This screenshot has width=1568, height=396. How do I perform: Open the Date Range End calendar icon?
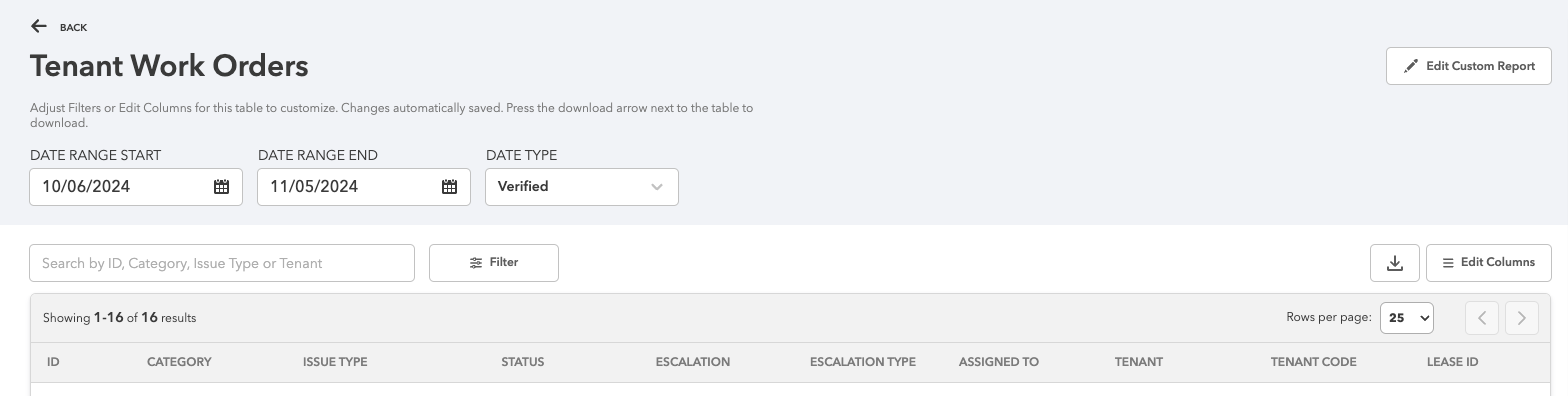point(450,187)
